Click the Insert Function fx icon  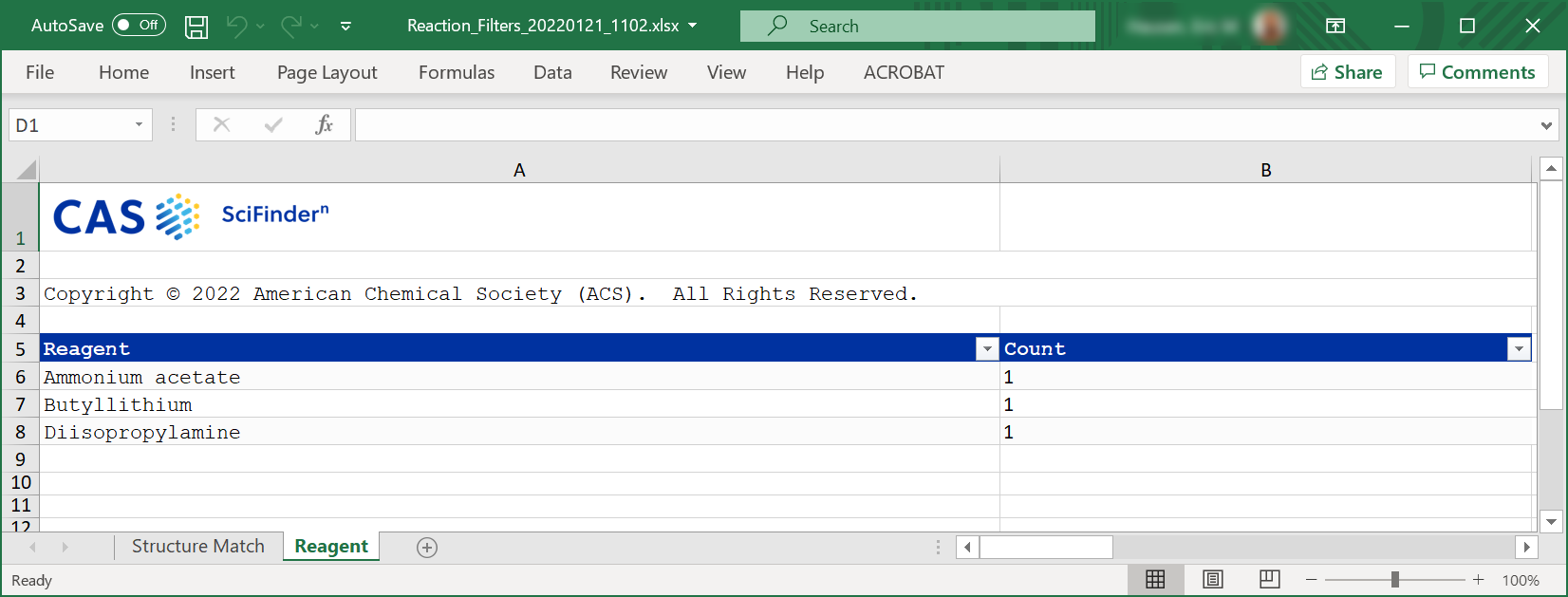(x=324, y=124)
